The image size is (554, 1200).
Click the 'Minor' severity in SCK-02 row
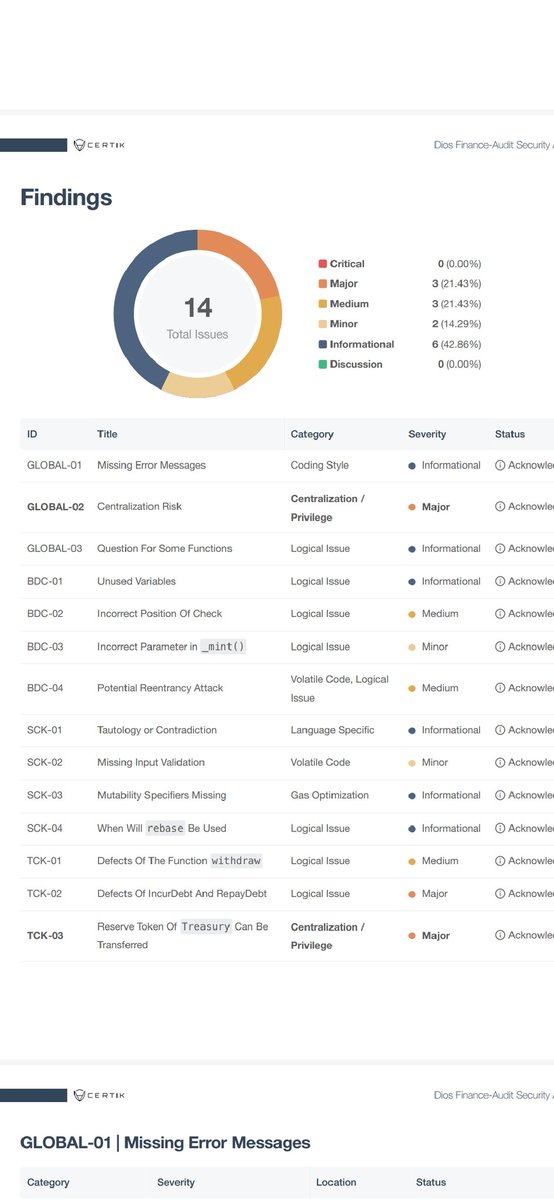coord(428,762)
